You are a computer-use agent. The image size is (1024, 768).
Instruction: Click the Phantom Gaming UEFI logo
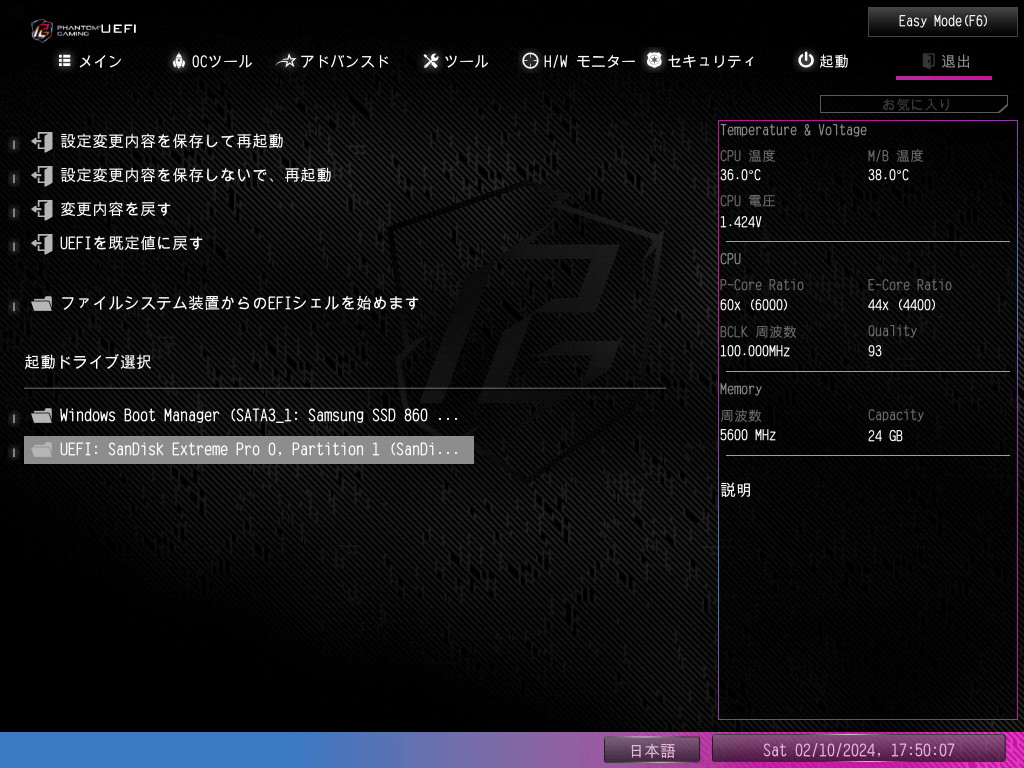pyautogui.click(x=84, y=30)
